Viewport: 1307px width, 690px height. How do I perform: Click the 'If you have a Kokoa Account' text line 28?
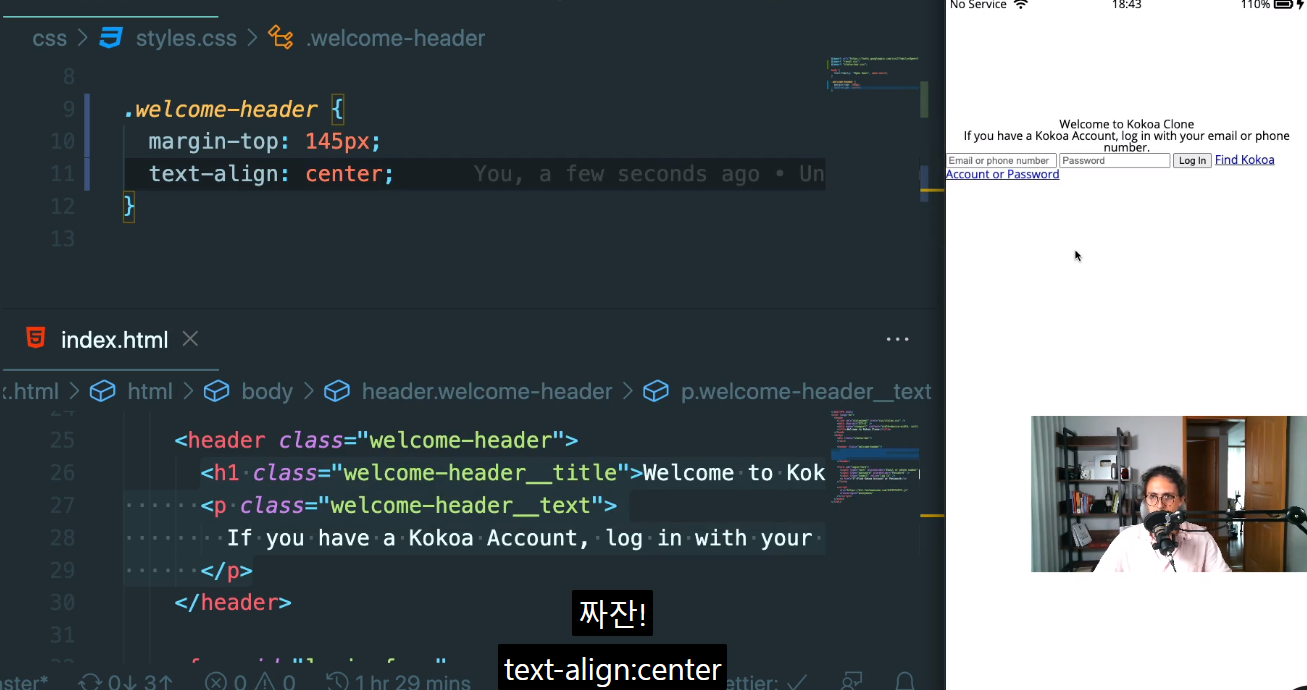519,538
